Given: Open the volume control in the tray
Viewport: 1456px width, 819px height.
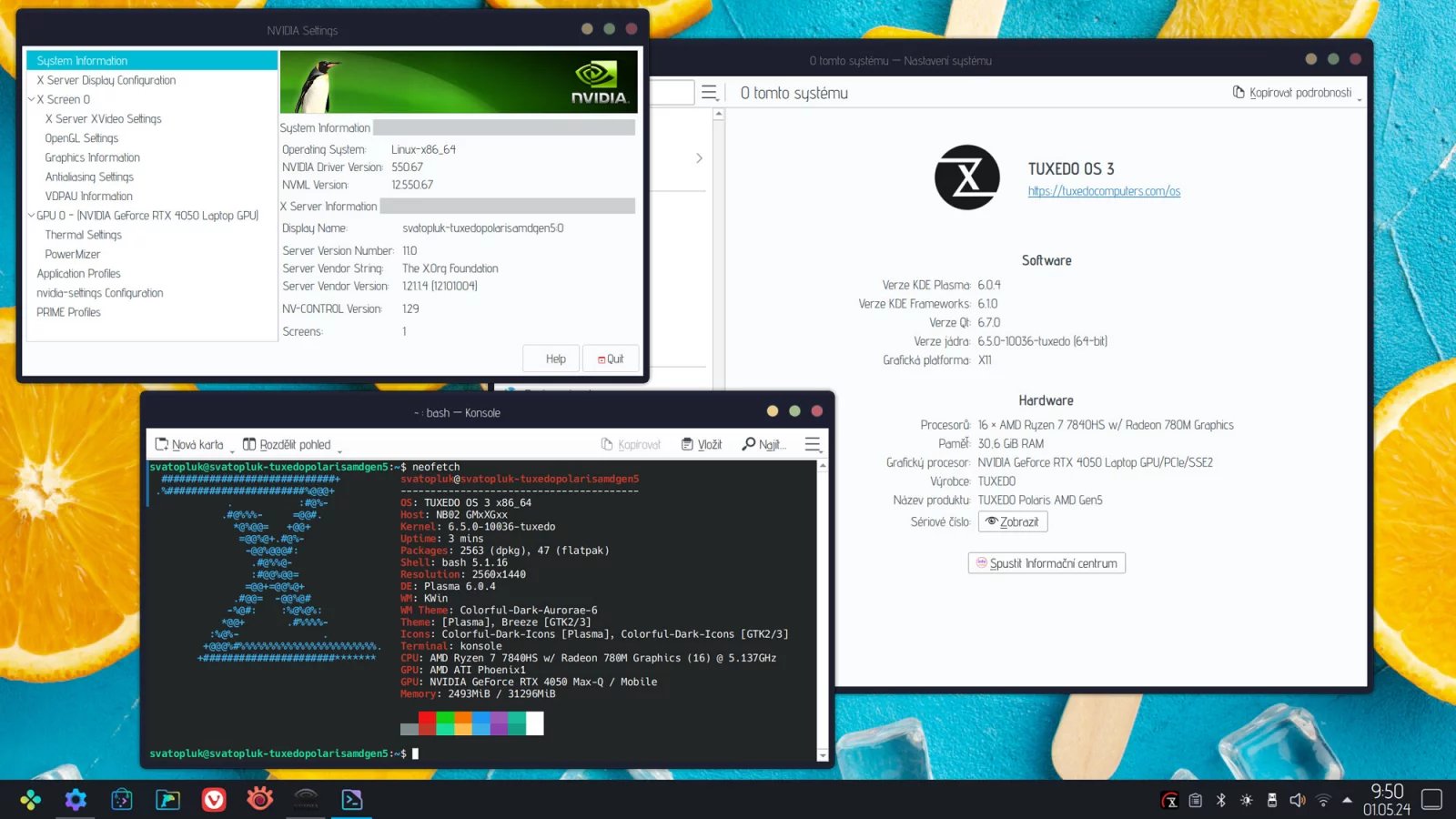Looking at the screenshot, I should tap(1298, 801).
